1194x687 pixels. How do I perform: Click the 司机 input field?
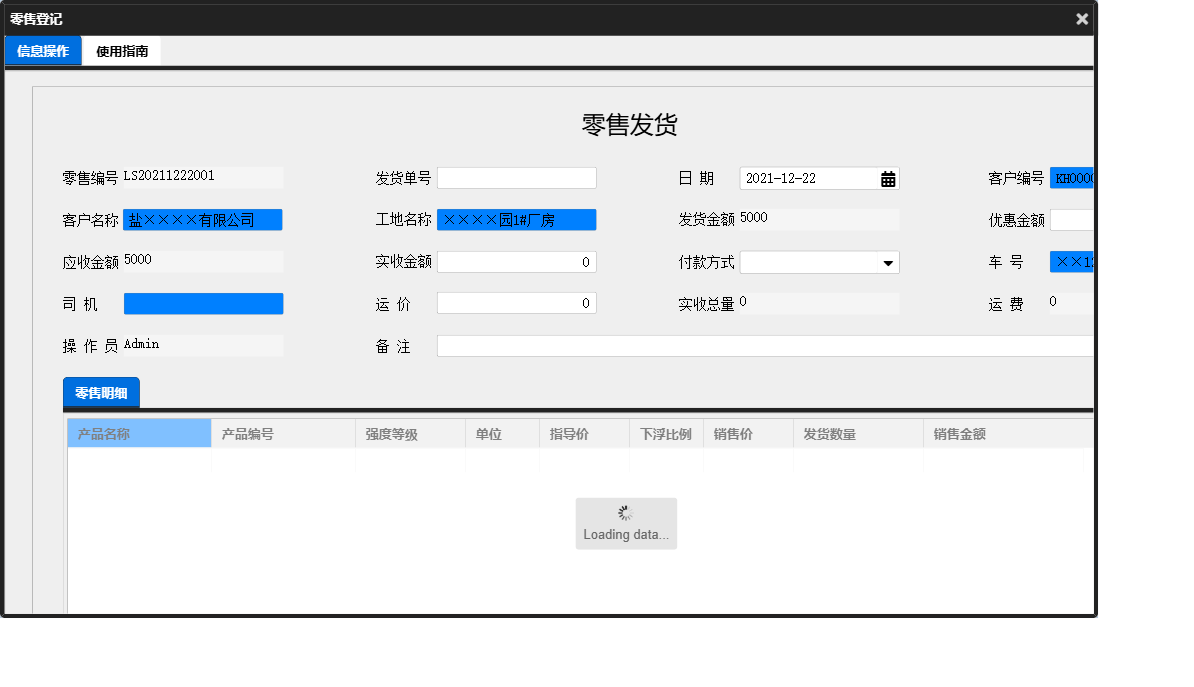coord(203,303)
